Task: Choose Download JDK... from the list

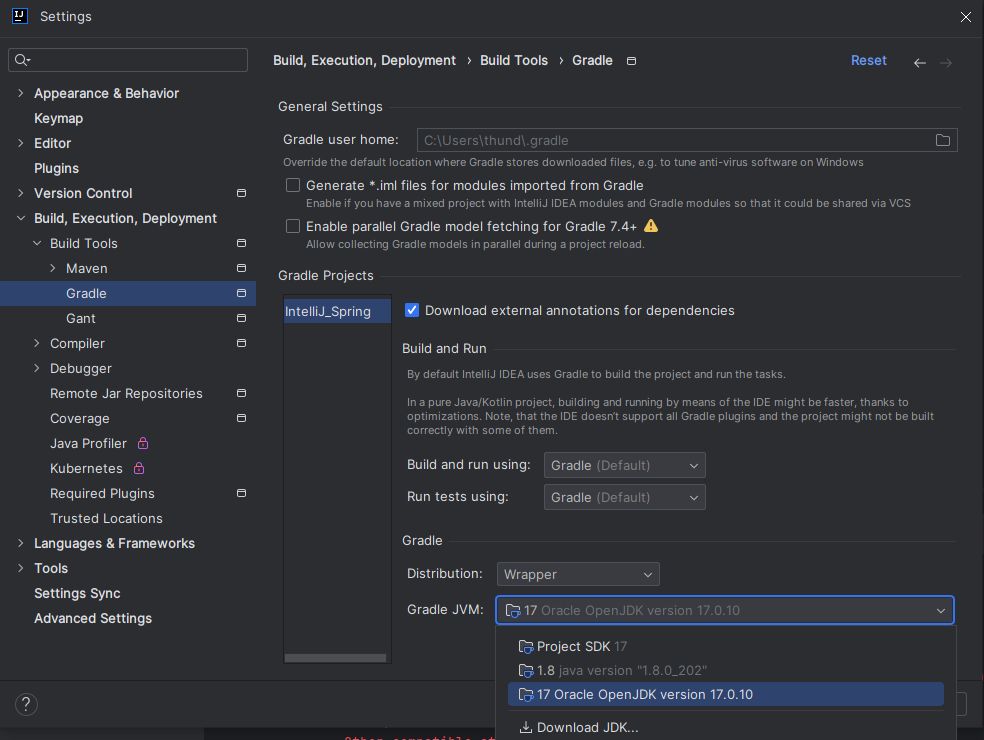Action: point(725,727)
